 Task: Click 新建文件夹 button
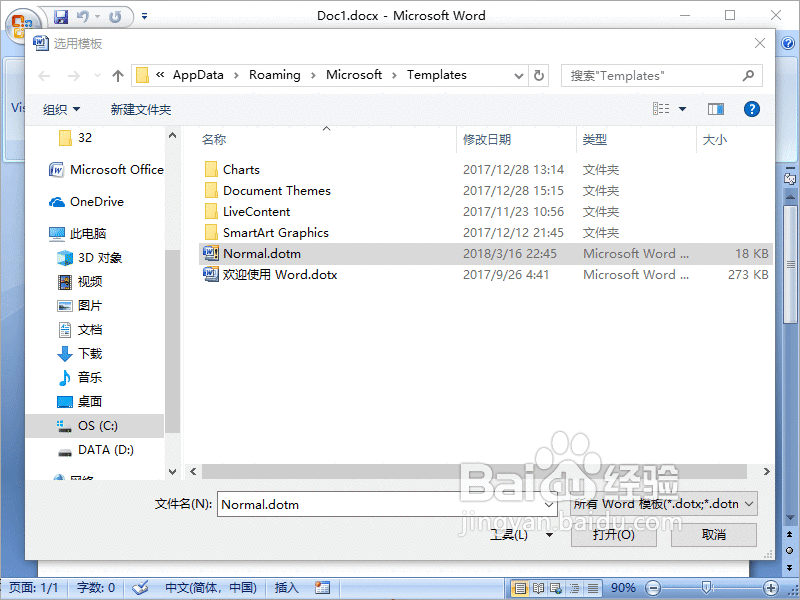coord(141,109)
